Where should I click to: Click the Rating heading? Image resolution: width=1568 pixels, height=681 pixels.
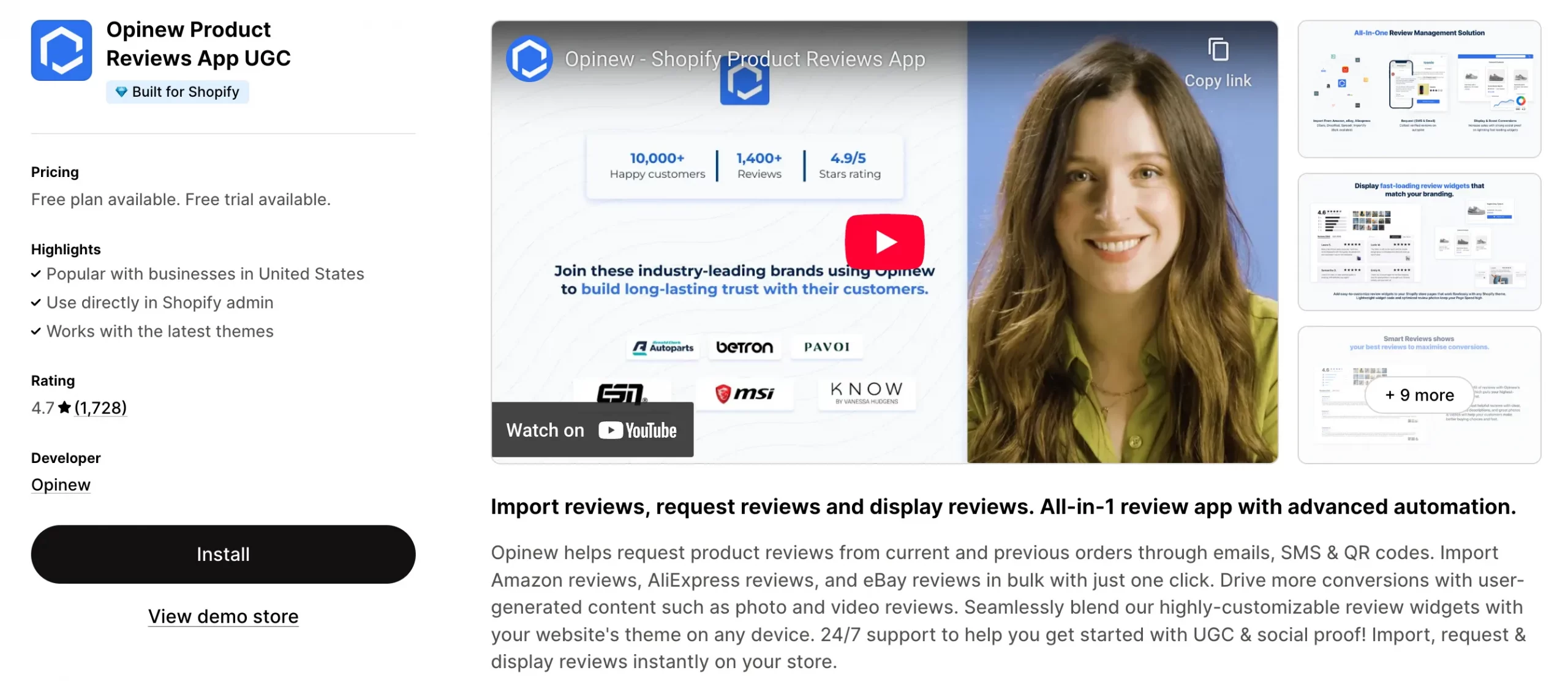[53, 380]
